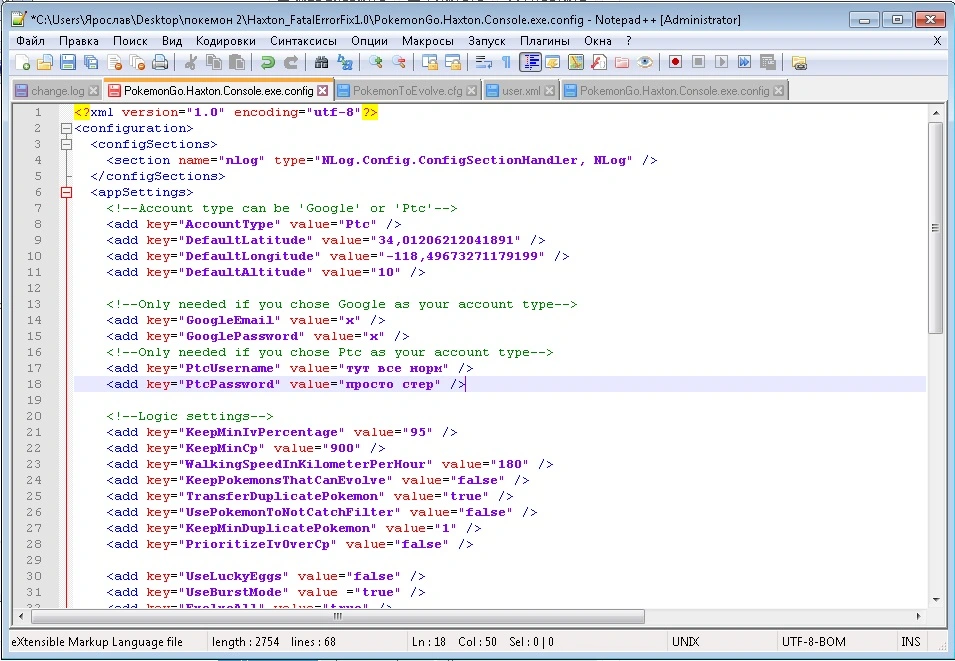Collapse the configSections fold marker
This screenshot has width=955, height=661.
pos(66,144)
